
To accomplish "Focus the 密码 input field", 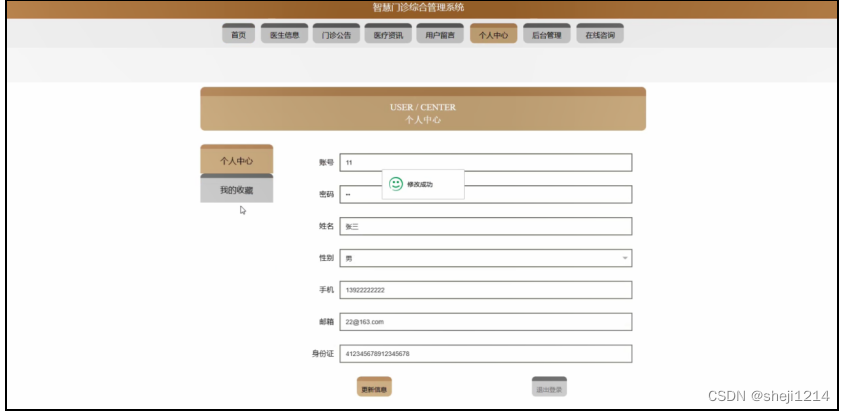I will tap(486, 194).
